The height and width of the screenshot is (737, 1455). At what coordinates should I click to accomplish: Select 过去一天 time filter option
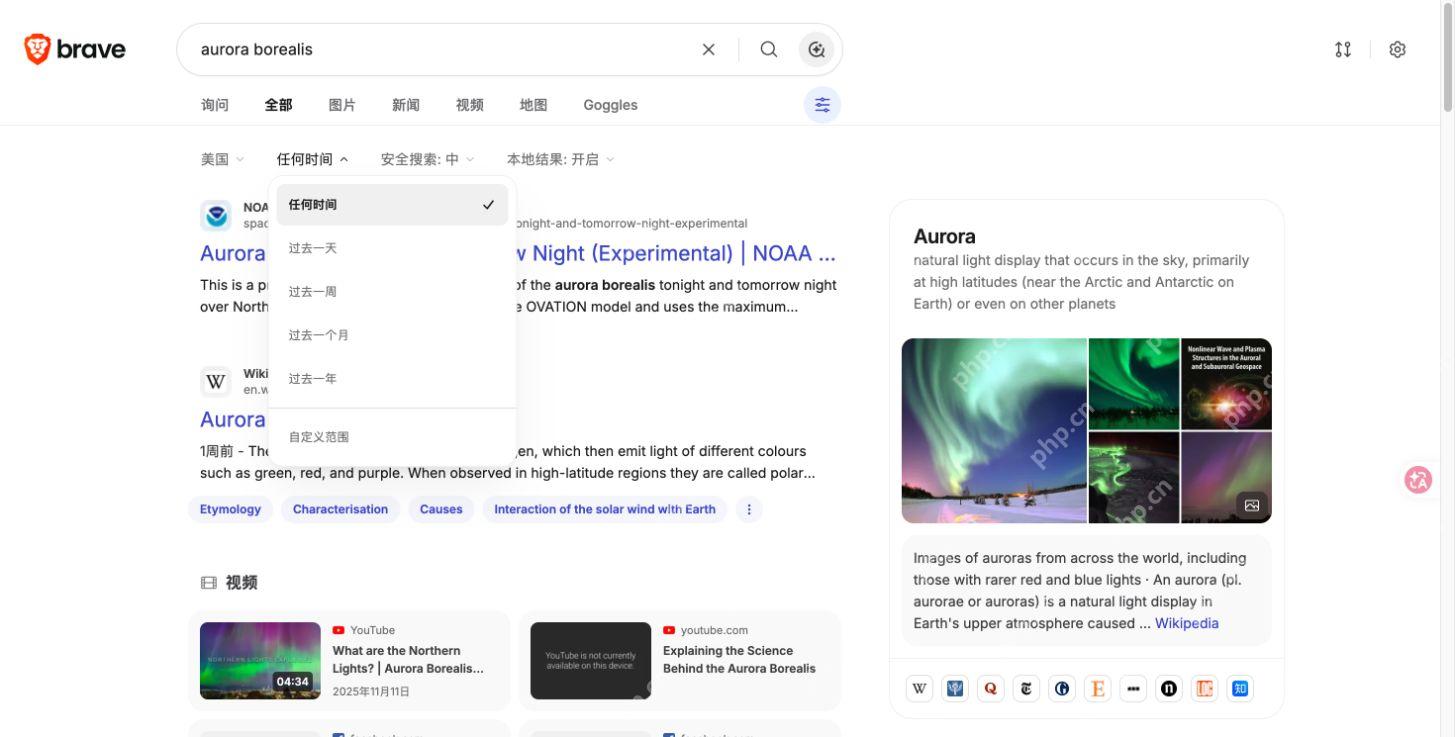(x=392, y=248)
